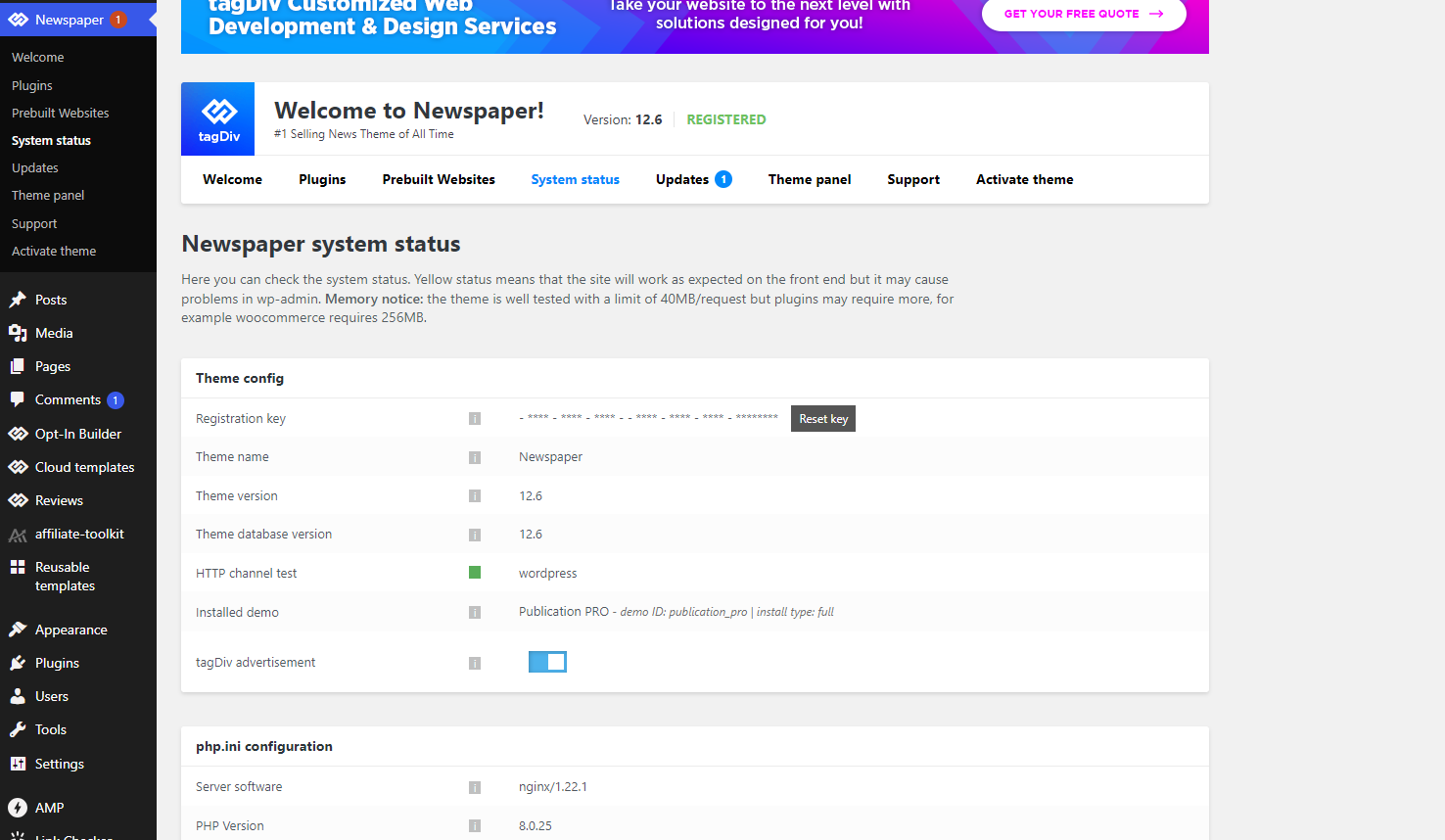Click the Opt-In Builder icon

coord(18,434)
